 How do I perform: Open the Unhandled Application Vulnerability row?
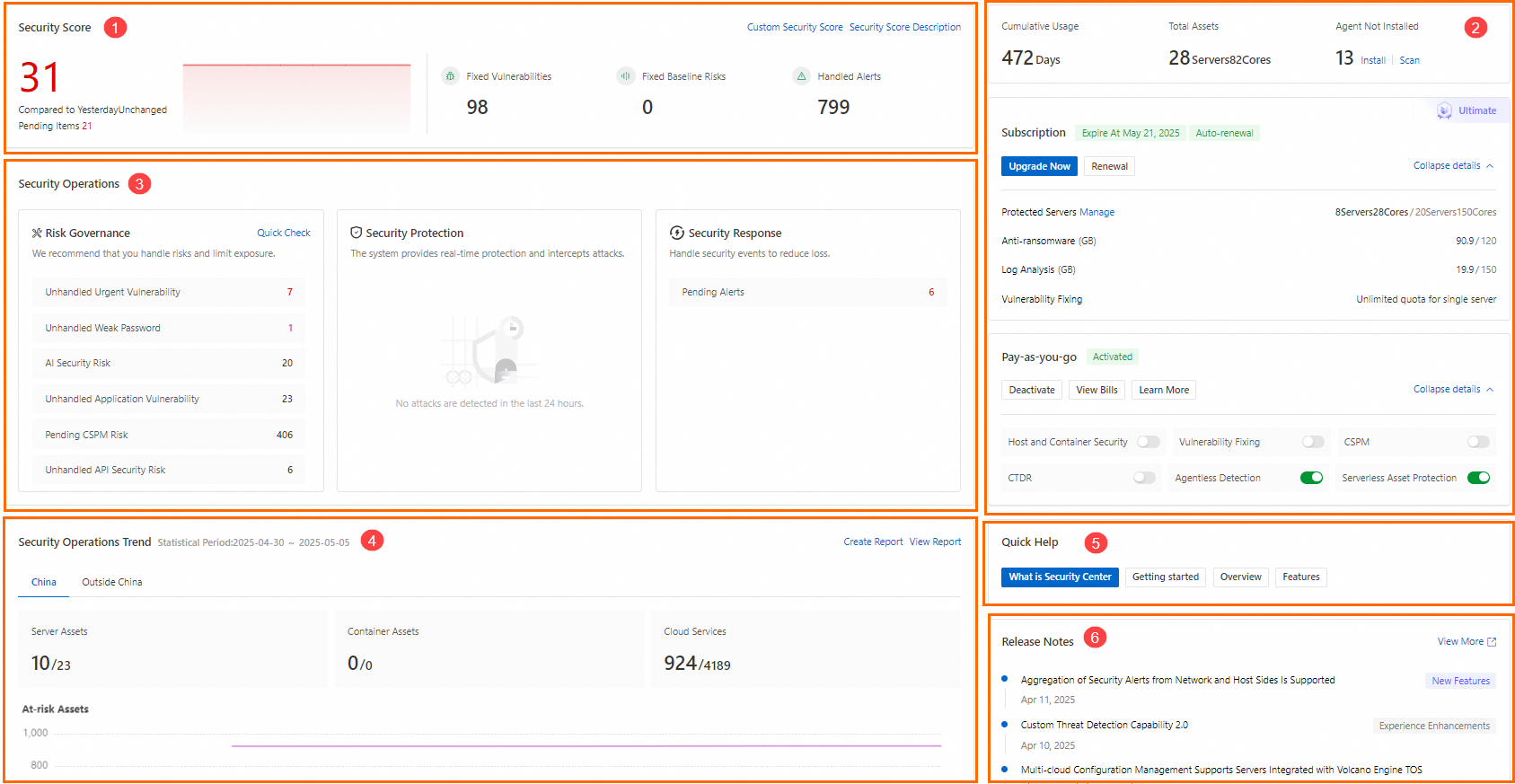[x=169, y=399]
